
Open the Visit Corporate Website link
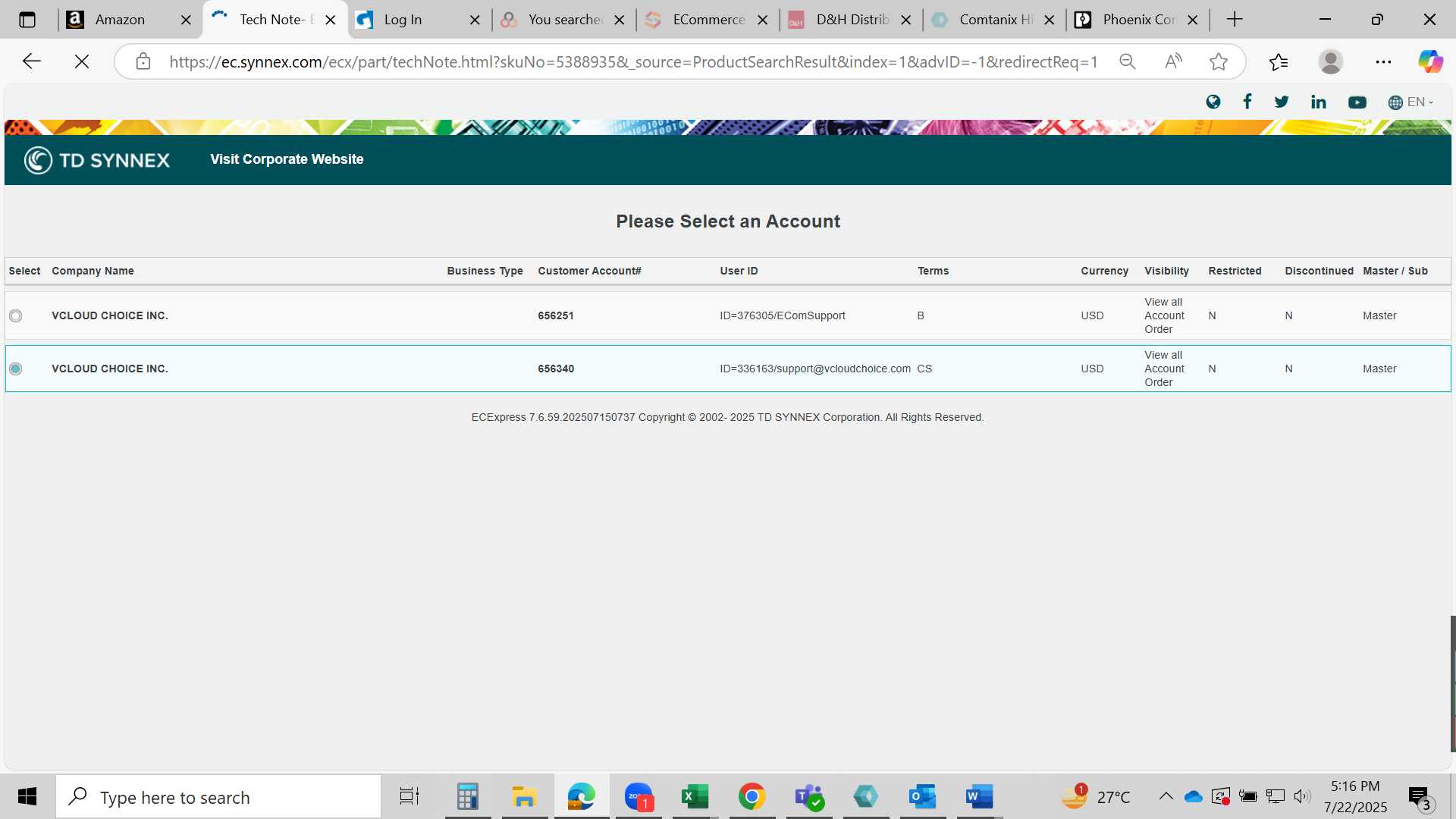287,159
